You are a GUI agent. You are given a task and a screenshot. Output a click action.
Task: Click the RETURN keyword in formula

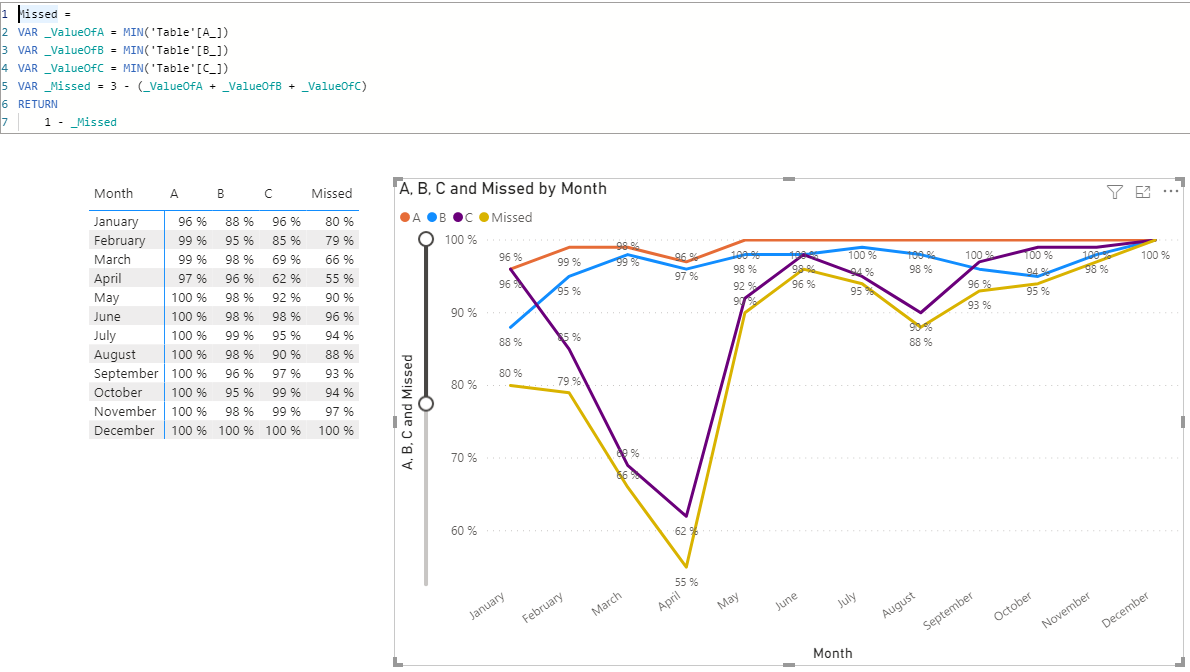[x=38, y=104]
